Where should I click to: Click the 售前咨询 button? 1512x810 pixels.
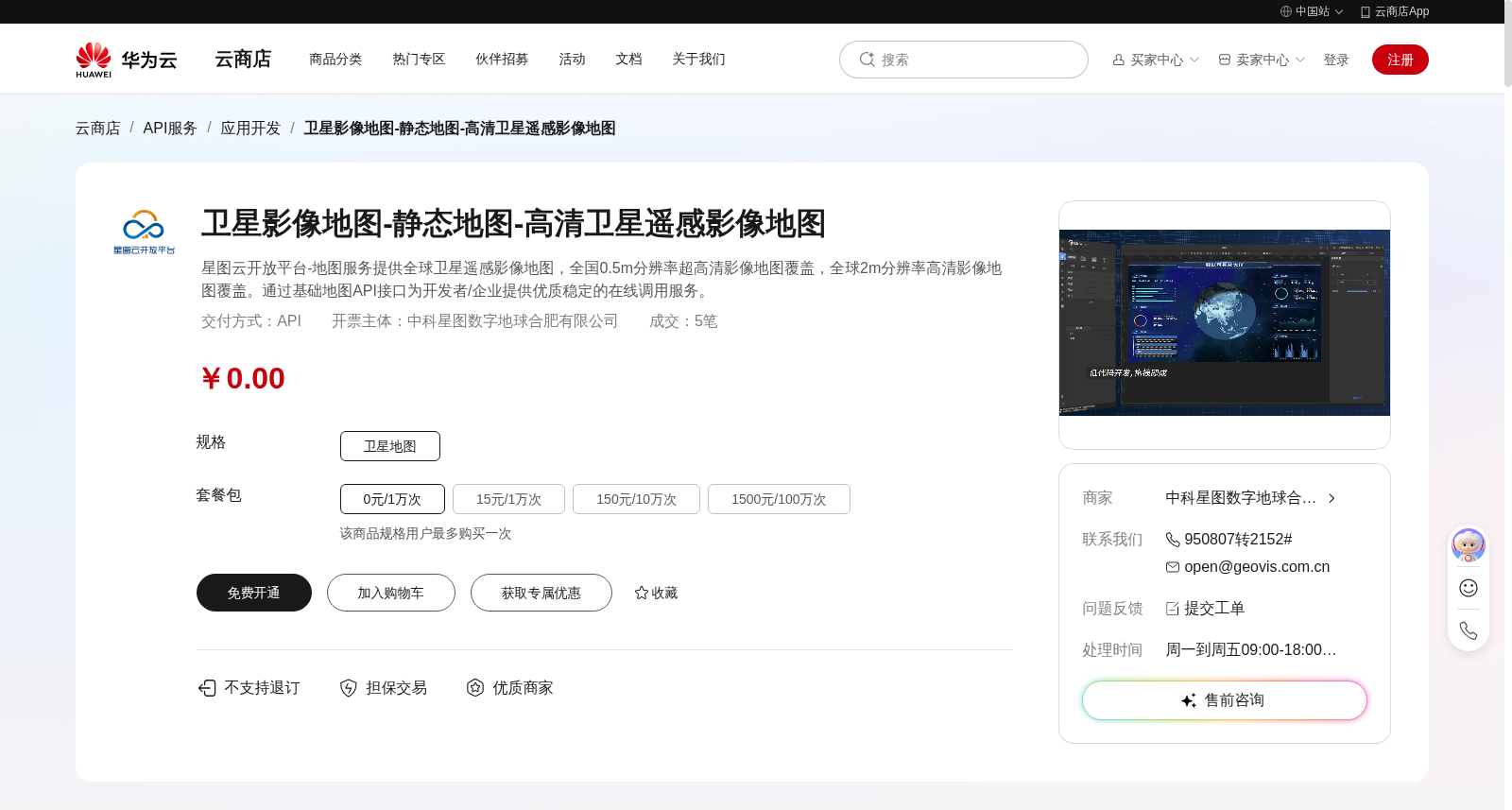click(x=1225, y=700)
